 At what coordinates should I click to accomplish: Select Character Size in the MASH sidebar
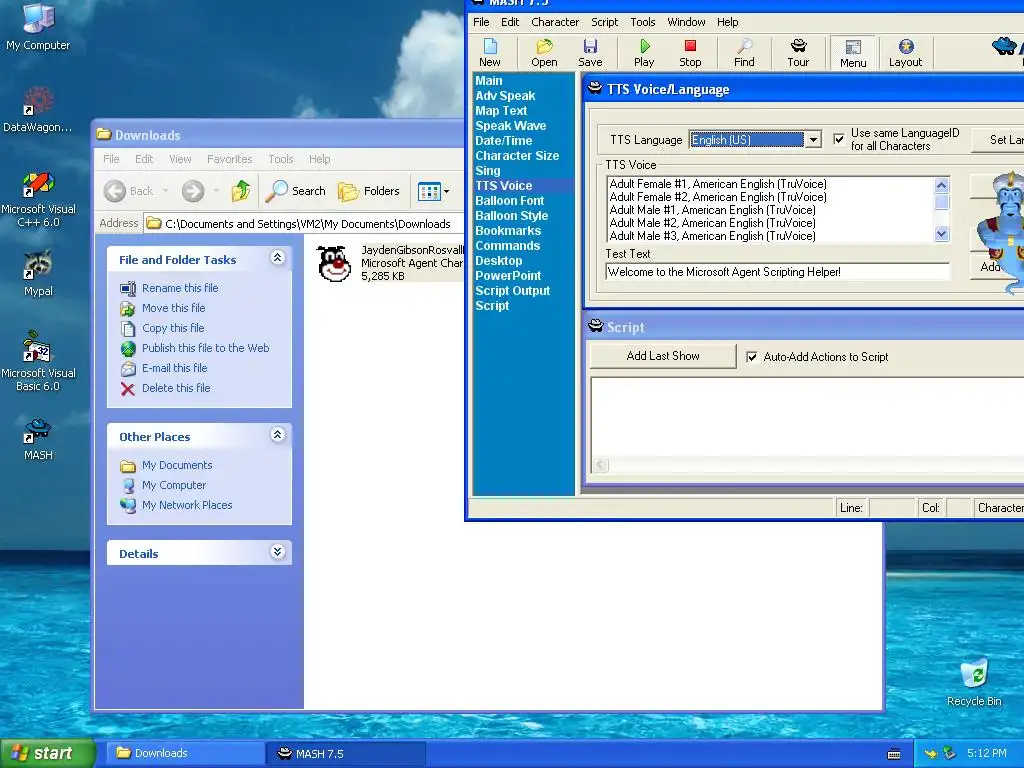(x=517, y=156)
